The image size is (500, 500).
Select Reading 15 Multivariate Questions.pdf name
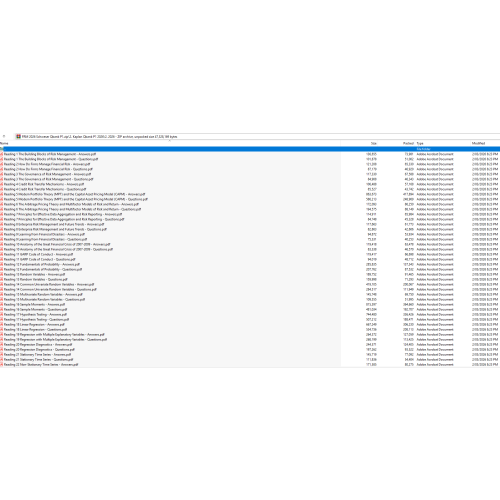coord(44,299)
